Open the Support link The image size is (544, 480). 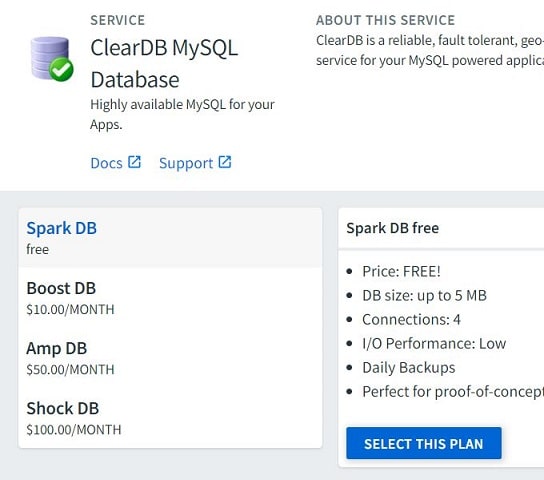(186, 163)
